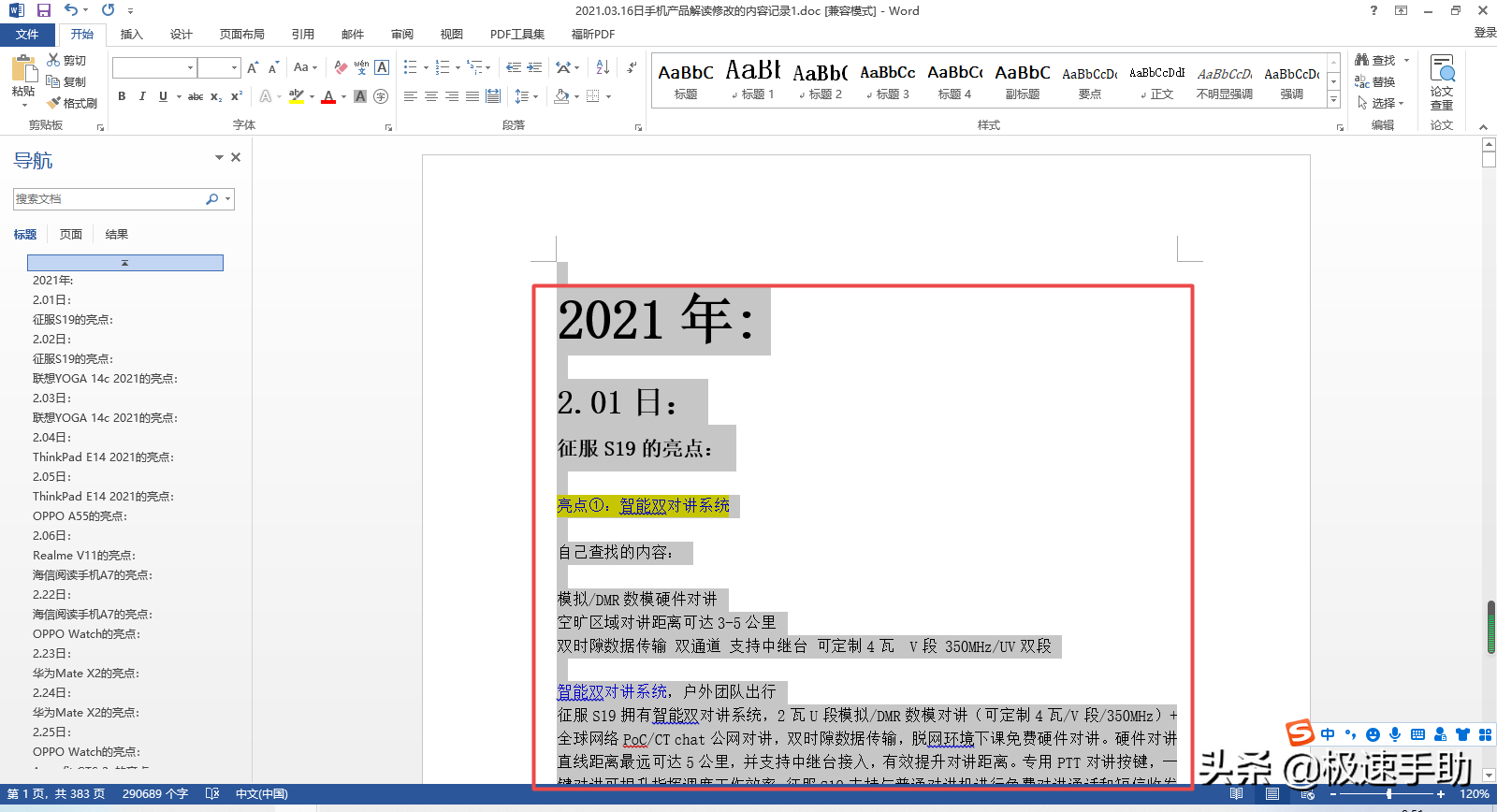The image size is (1497, 812).
Task: Switch to the 插入 (Insert) tab
Action: click(131, 34)
